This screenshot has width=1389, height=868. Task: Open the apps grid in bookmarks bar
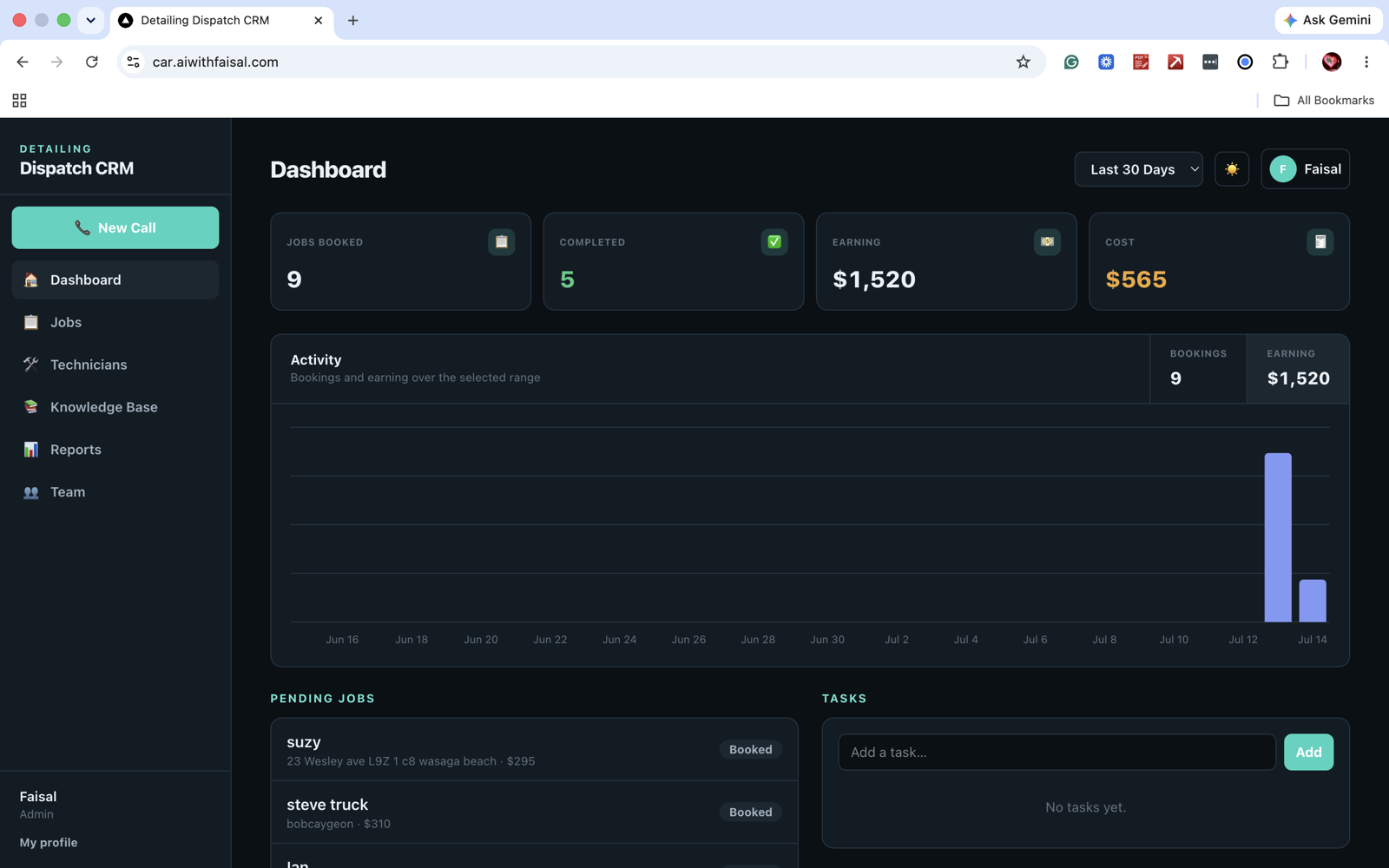(19, 101)
